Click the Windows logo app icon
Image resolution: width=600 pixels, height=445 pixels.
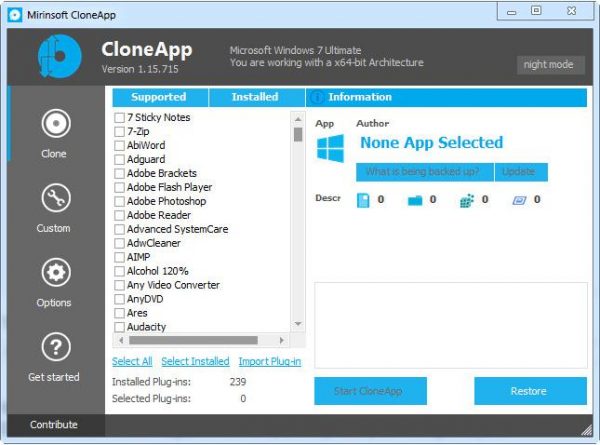[x=330, y=148]
